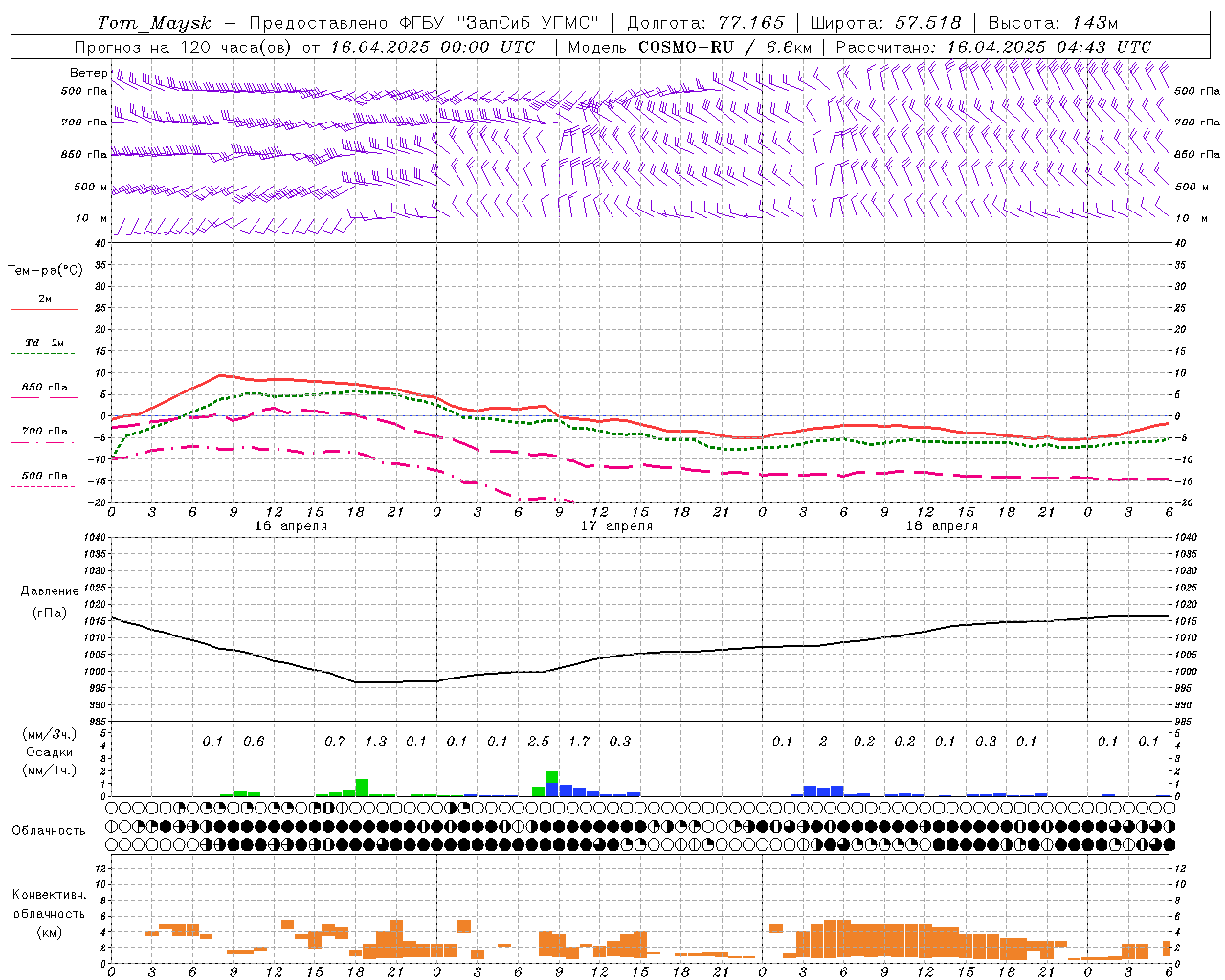Select the Давление pressure panel label
Image resolution: width=1225 pixels, height=980 pixels.
[50, 591]
